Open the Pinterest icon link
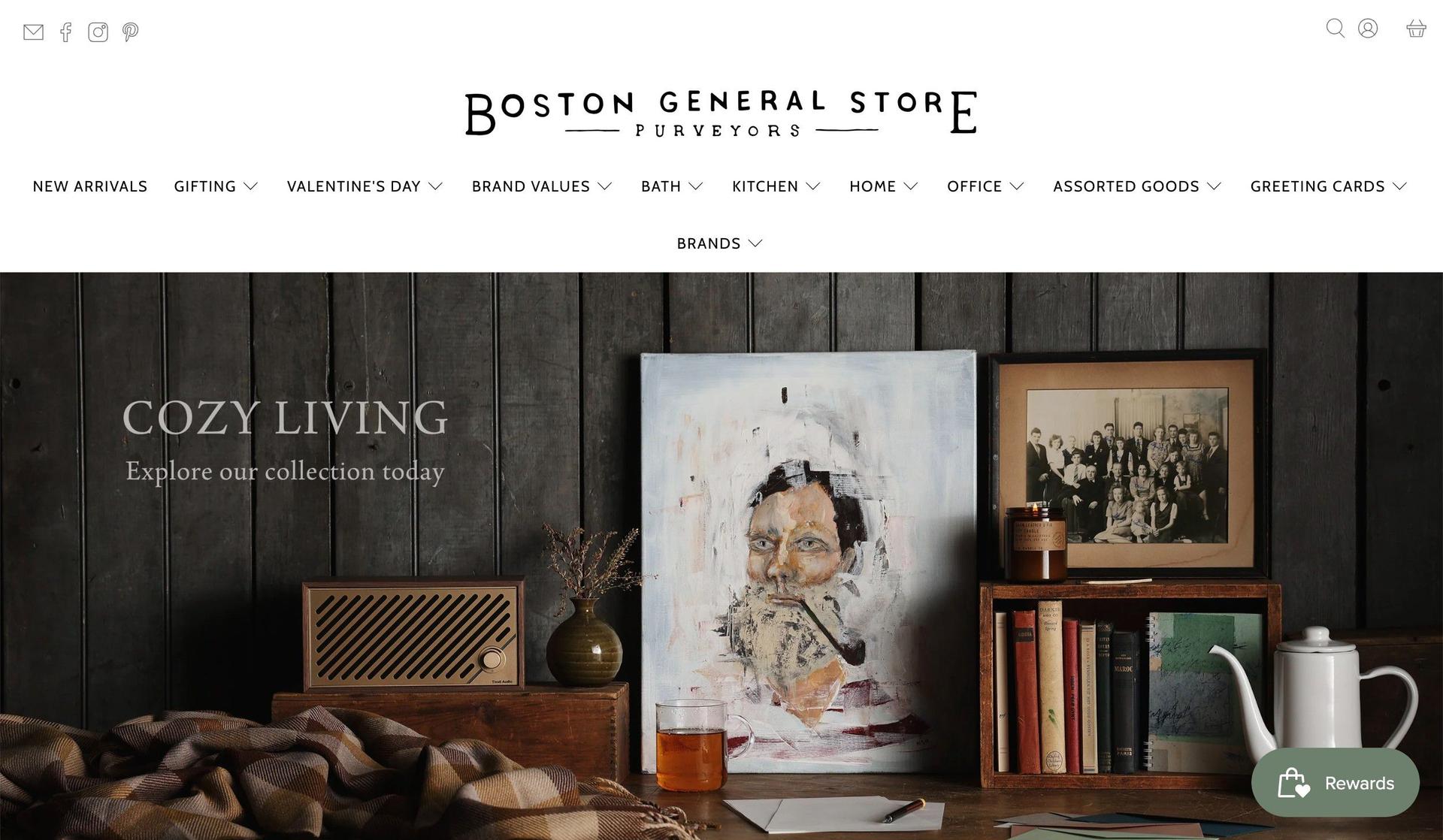The width and height of the screenshot is (1443, 840). pyautogui.click(x=131, y=32)
